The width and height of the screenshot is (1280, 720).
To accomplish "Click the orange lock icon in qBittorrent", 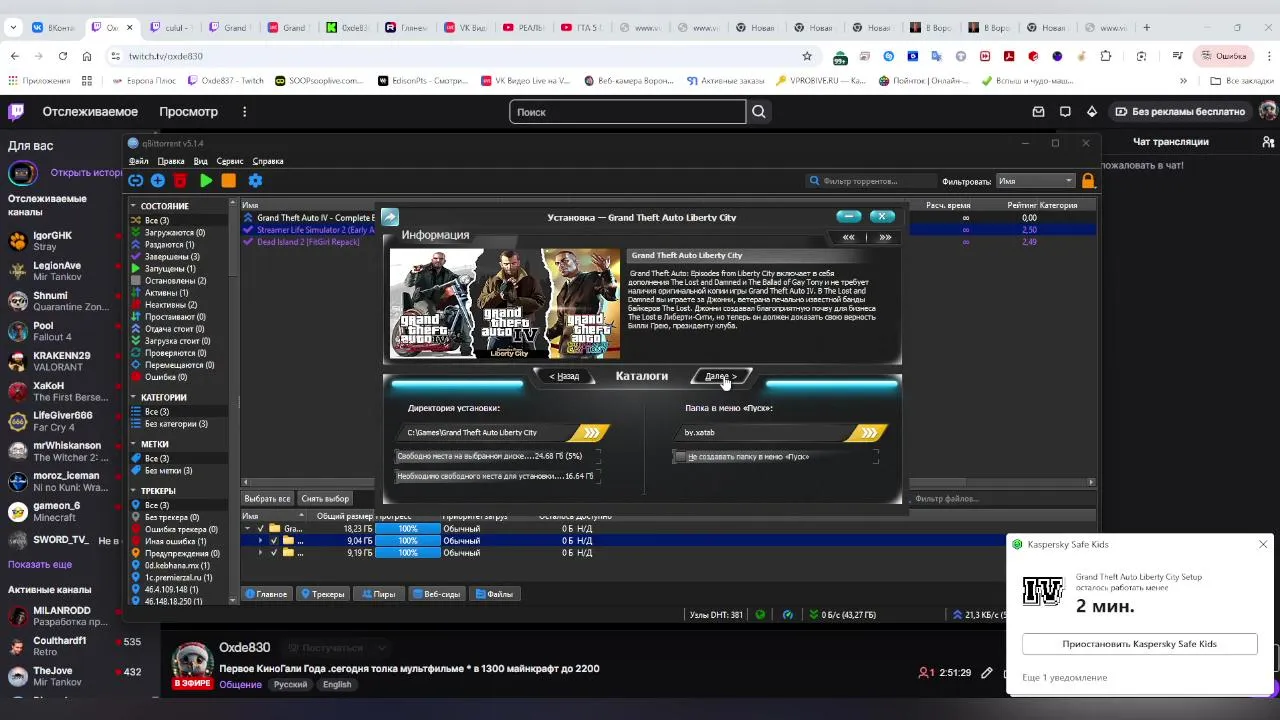I will [x=1088, y=181].
